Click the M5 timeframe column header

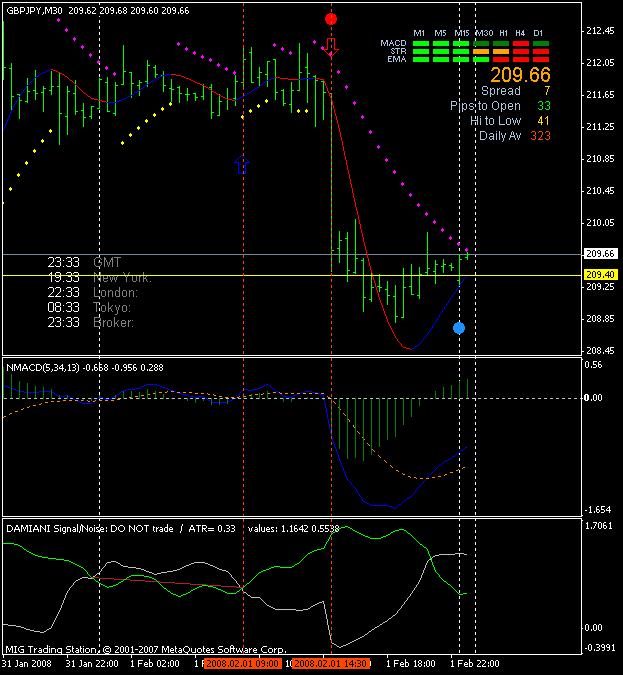[440, 33]
